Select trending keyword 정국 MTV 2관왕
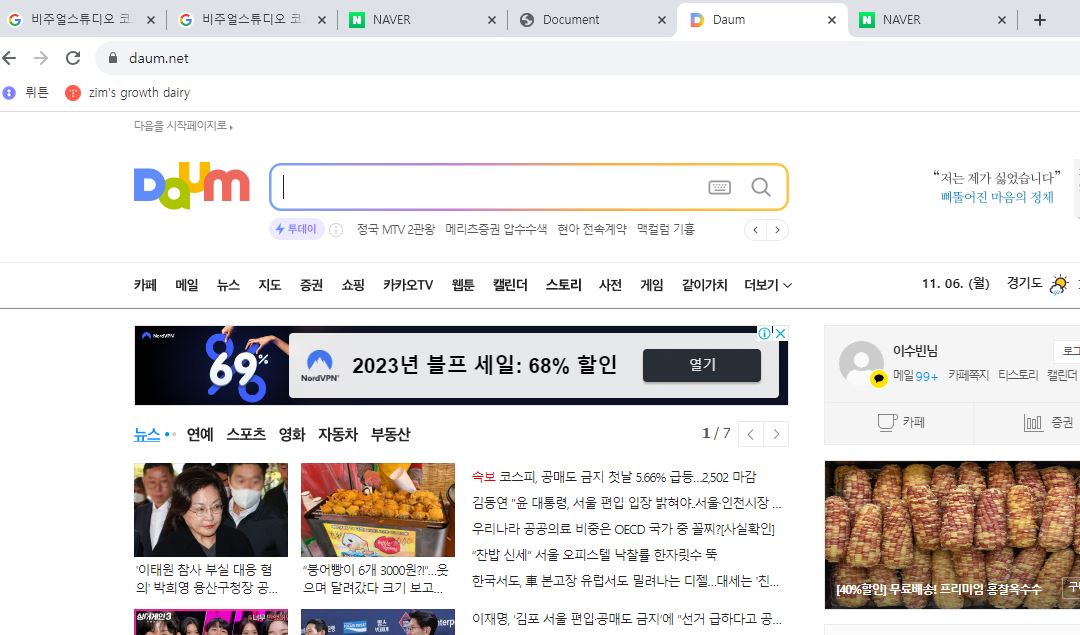Image resolution: width=1080 pixels, height=635 pixels. (395, 229)
